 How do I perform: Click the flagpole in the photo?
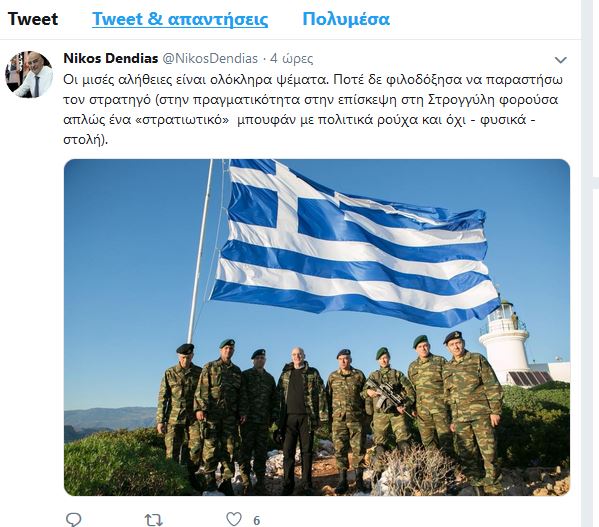click(200, 251)
